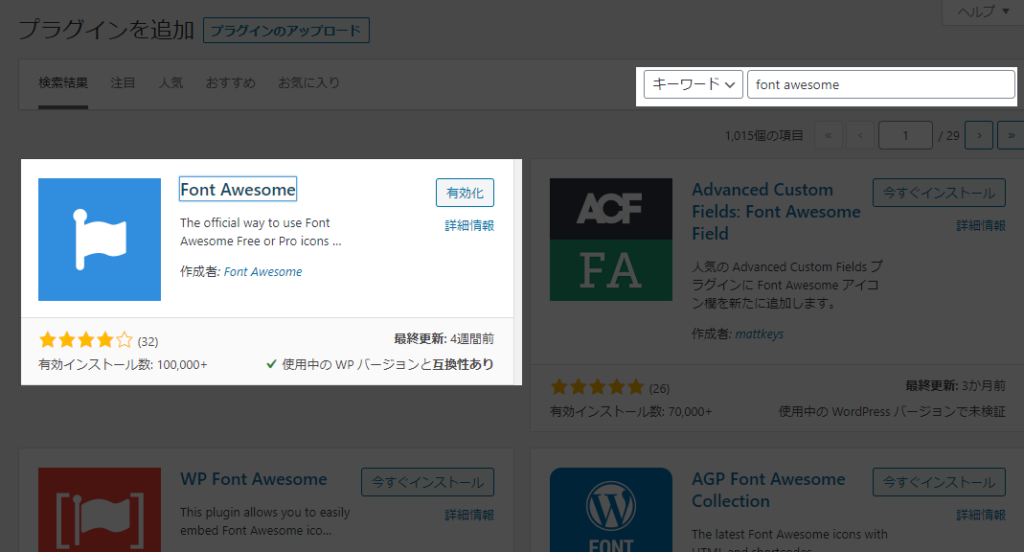Install Advanced Custom Fields: Font Awesome Field
Image resolution: width=1024 pixels, height=552 pixels.
937,193
